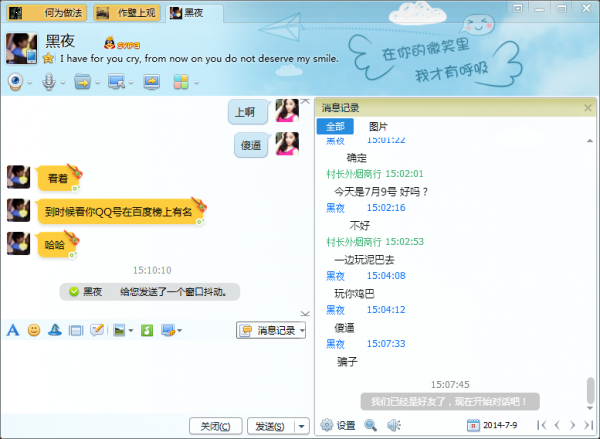The height and width of the screenshot is (439, 600).
Task: Click the message records vertical scrollbar thumb
Action: [x=590, y=390]
